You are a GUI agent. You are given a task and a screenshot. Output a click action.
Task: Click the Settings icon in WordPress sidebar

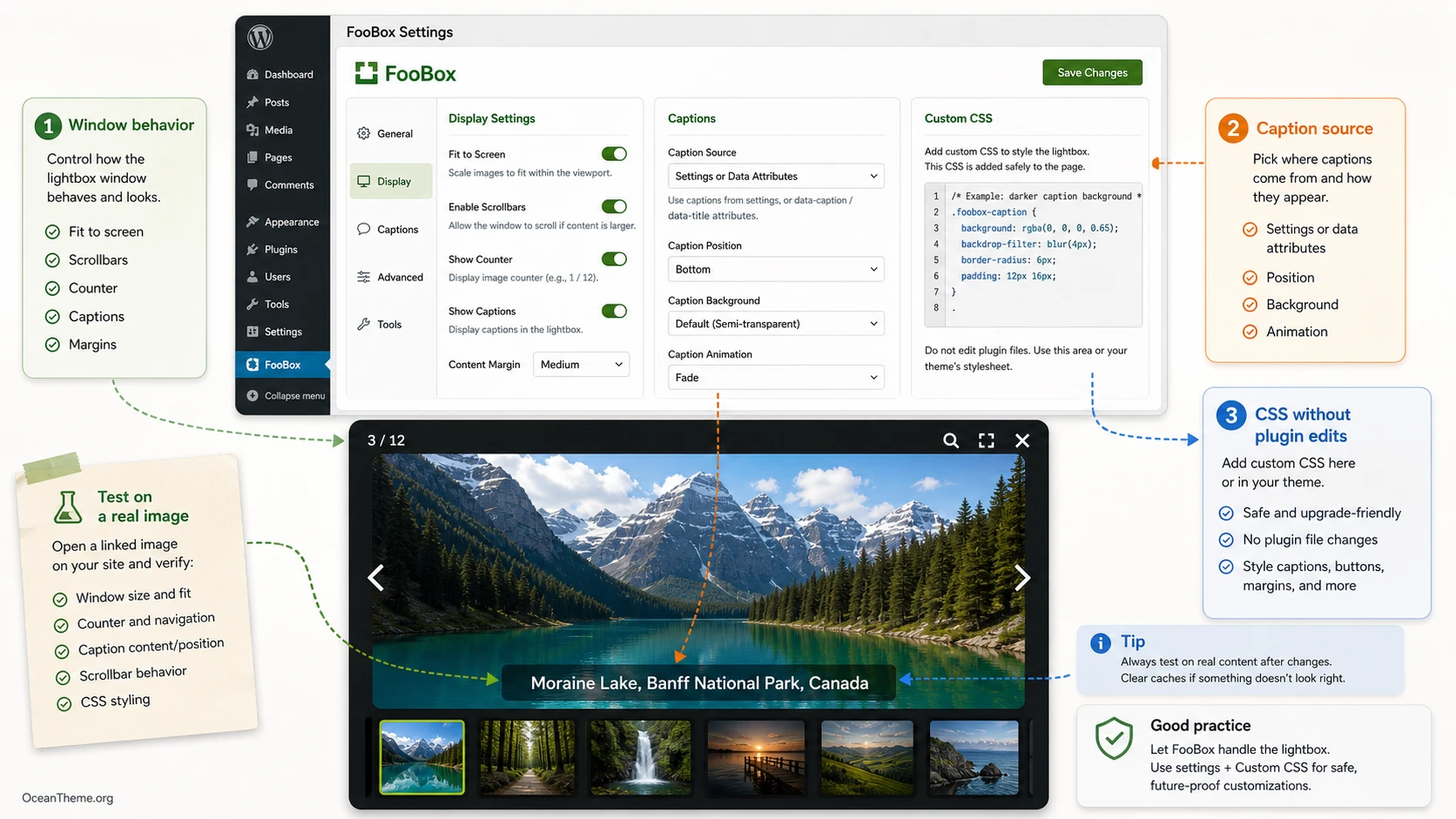253,332
